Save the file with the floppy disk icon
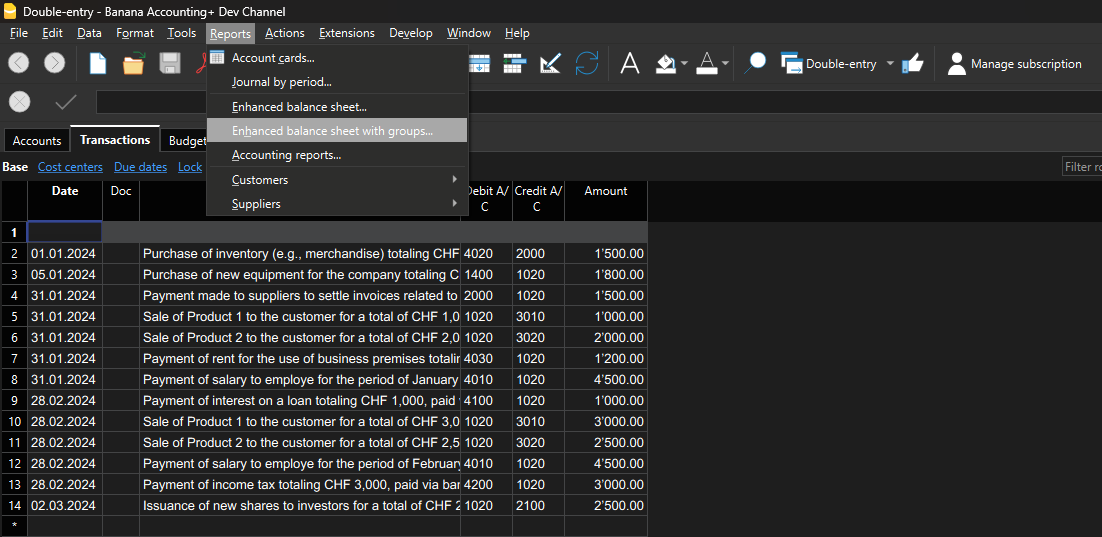The width and height of the screenshot is (1102, 537). click(x=170, y=63)
